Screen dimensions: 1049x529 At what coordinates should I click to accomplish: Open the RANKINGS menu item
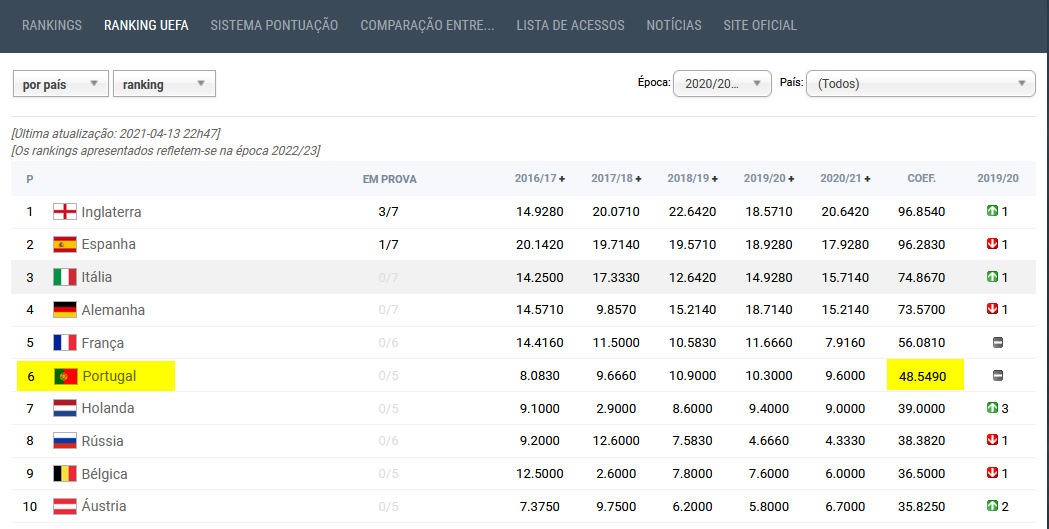(x=52, y=25)
